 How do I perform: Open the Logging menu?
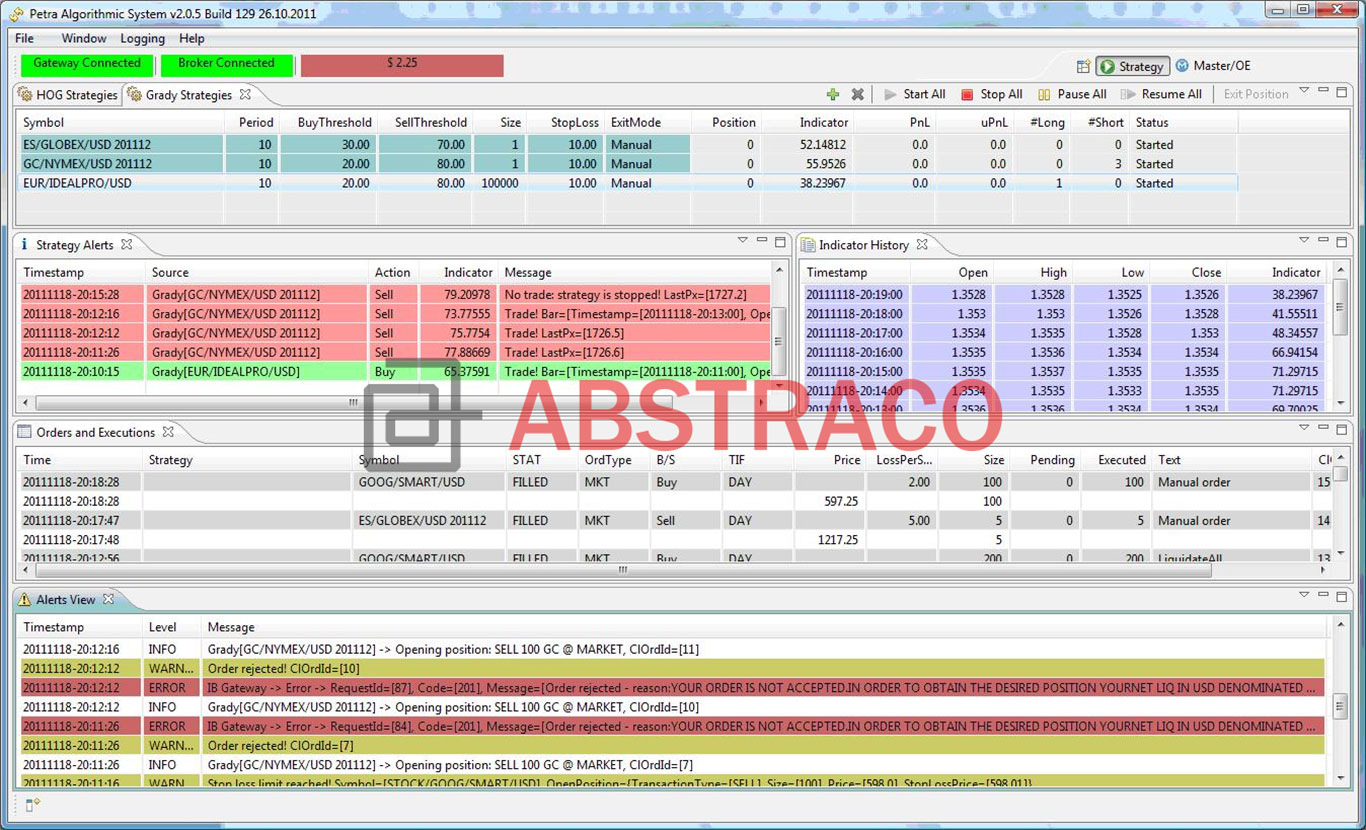(x=142, y=38)
